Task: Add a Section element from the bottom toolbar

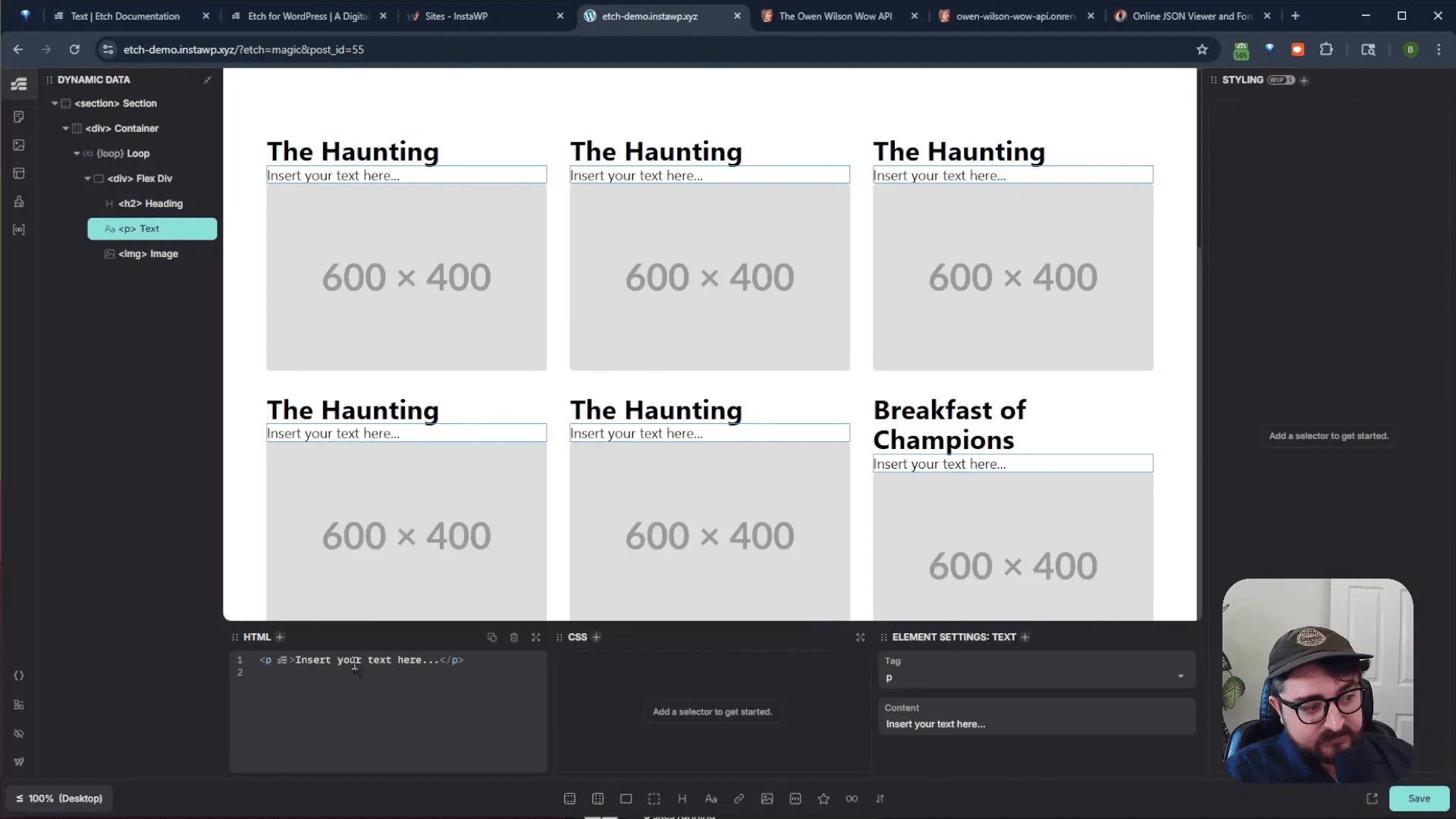Action: tap(570, 799)
